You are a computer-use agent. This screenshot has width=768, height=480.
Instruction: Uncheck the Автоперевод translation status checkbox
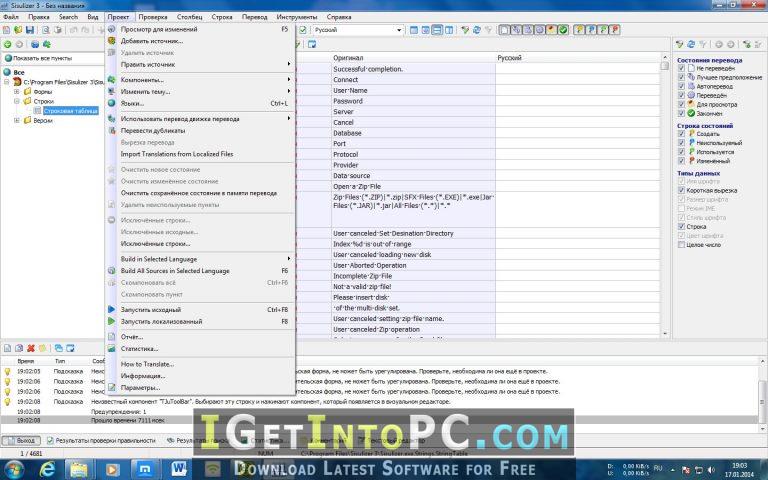pyautogui.click(x=681, y=86)
